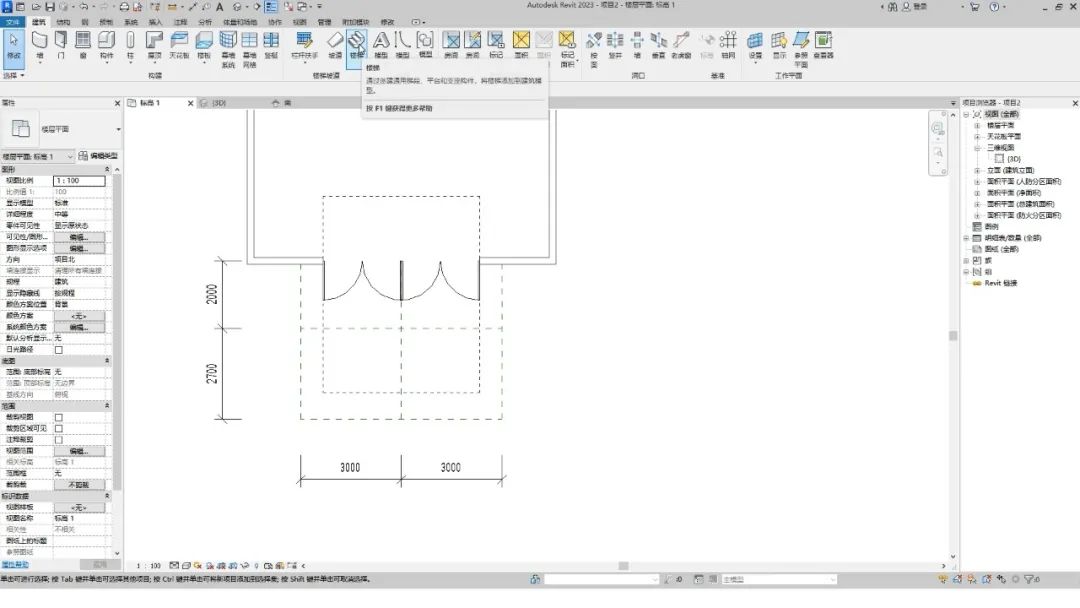
Task: Select the Reference Plane (参照平面) tool
Action: coord(801,49)
